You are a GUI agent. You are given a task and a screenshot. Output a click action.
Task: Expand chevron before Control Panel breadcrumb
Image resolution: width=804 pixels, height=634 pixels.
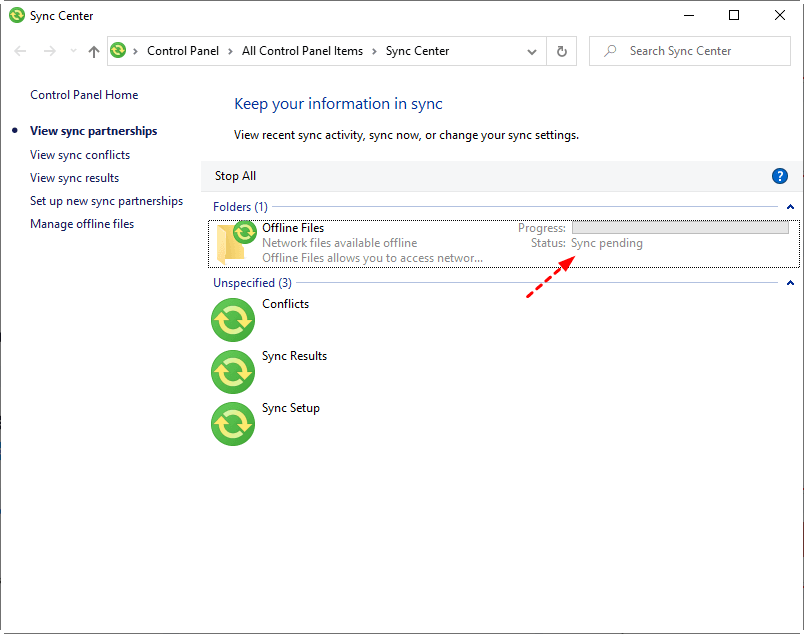[x=135, y=51]
